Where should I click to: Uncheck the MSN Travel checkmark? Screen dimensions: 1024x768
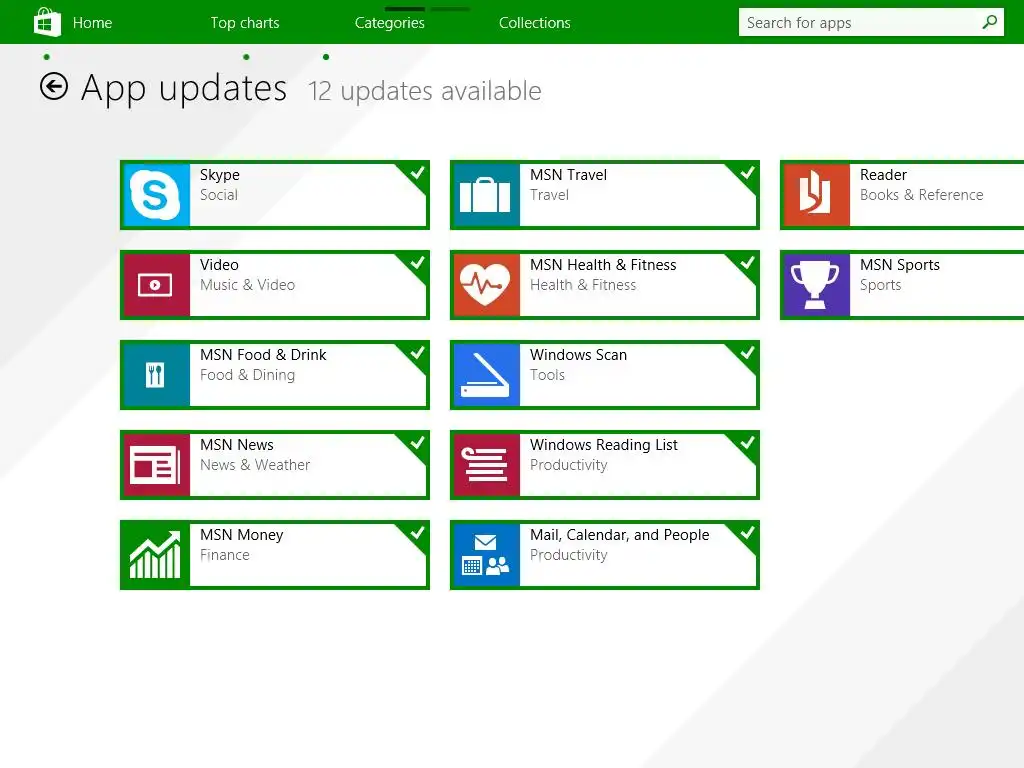pos(747,172)
